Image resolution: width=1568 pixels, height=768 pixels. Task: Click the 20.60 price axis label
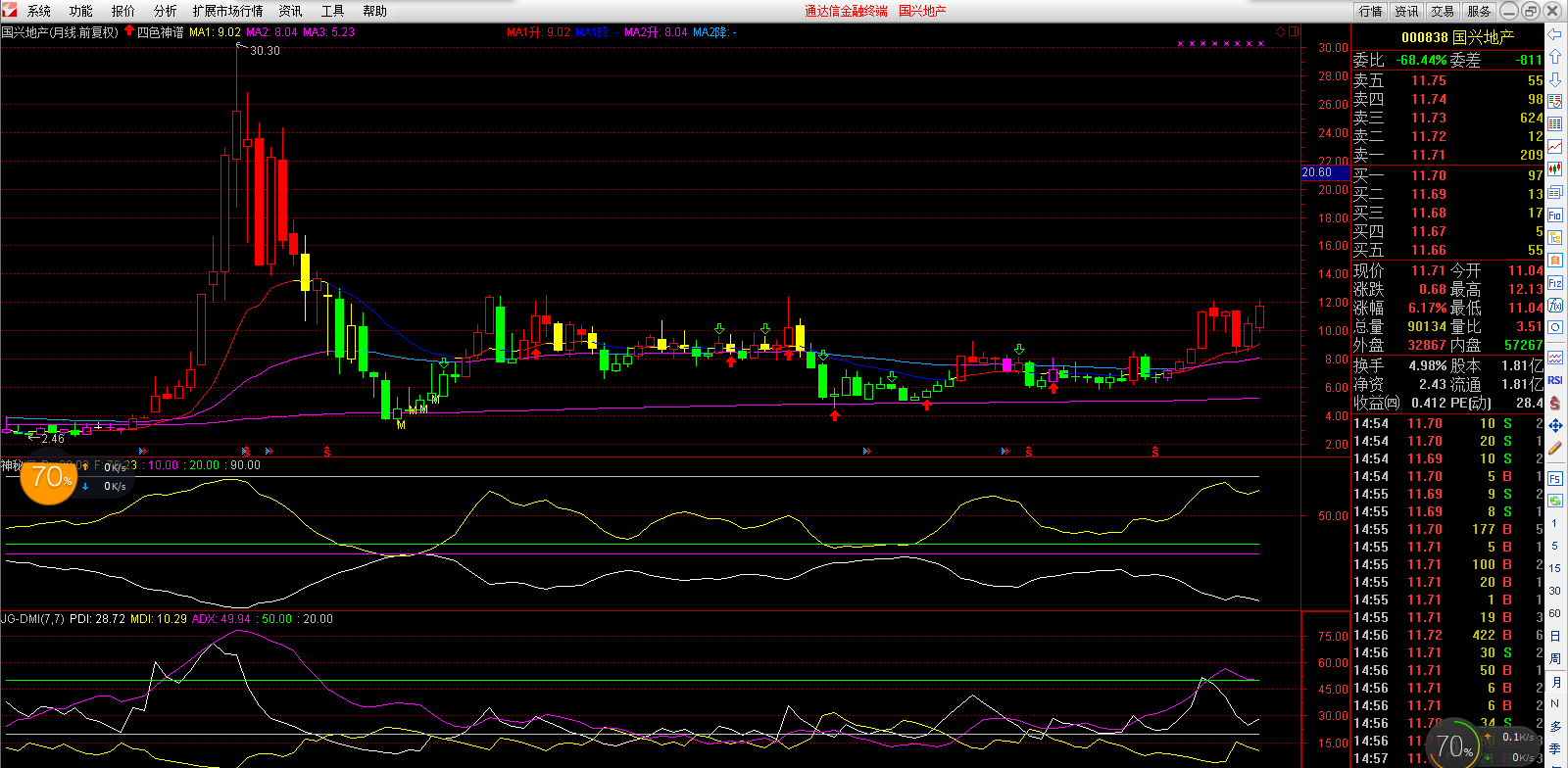click(x=1325, y=172)
